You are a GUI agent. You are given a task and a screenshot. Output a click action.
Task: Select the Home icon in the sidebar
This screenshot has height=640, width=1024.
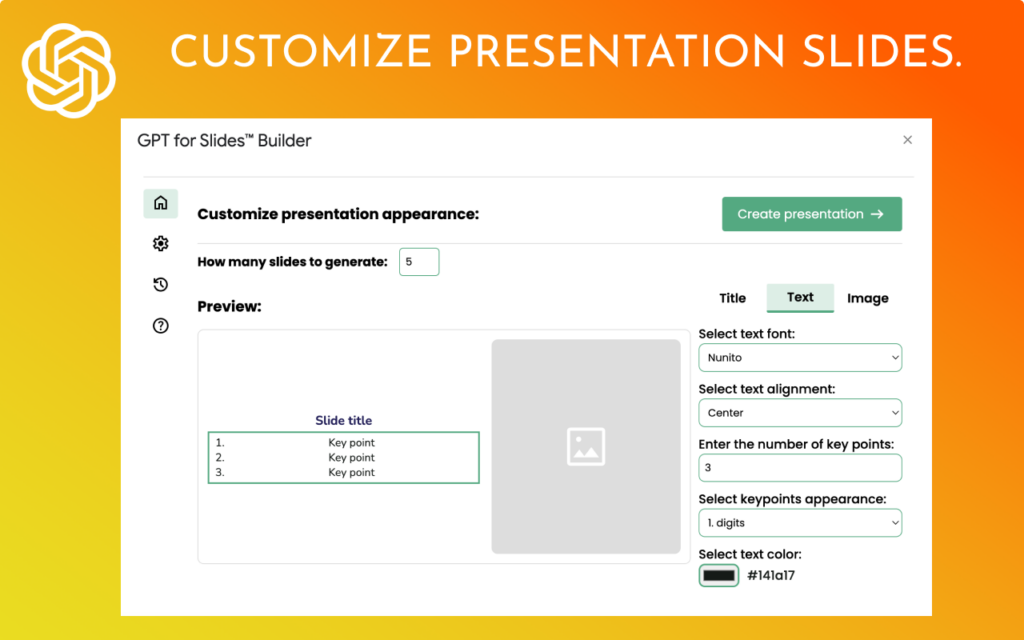(160, 203)
